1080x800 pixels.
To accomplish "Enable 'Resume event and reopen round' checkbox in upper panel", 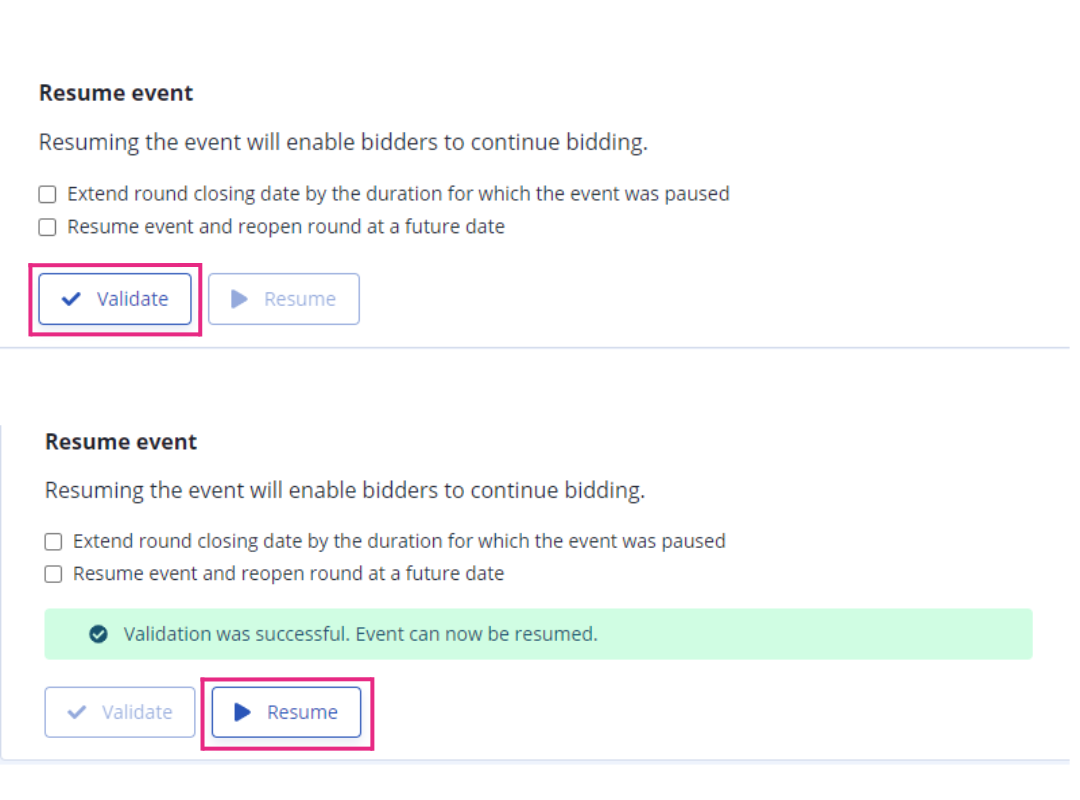I will 48,227.
